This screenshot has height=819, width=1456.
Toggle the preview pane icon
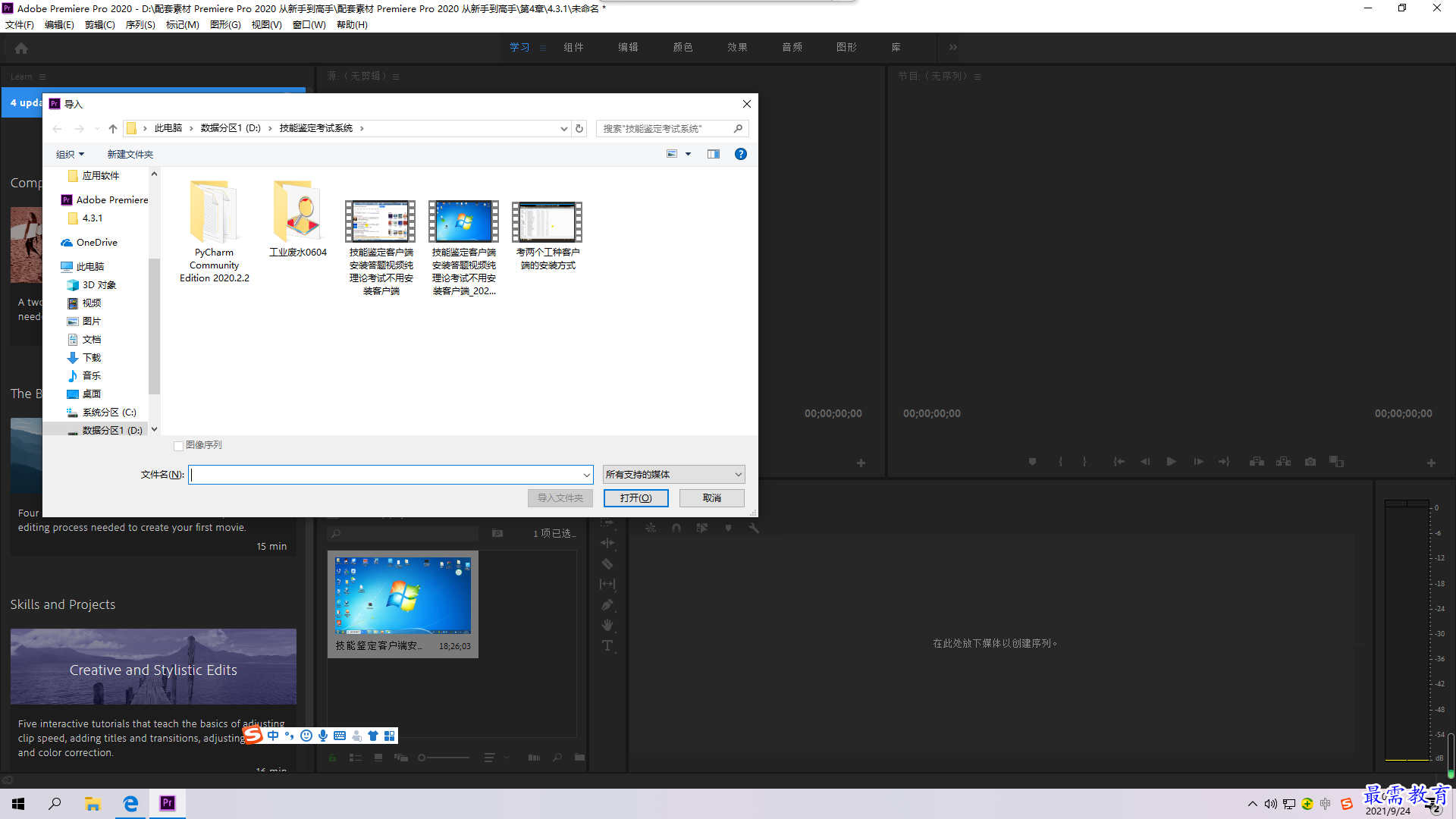(x=714, y=154)
